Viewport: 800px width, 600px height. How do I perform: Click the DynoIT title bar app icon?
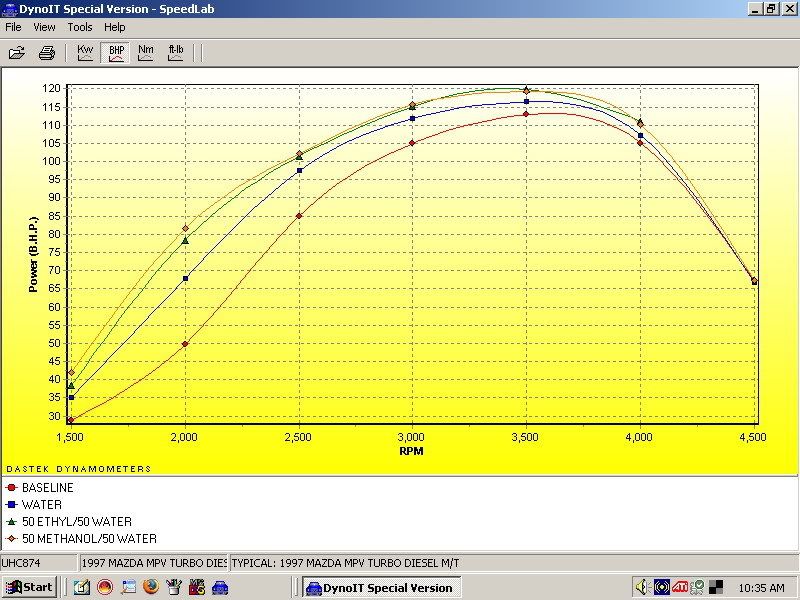tap(10, 9)
